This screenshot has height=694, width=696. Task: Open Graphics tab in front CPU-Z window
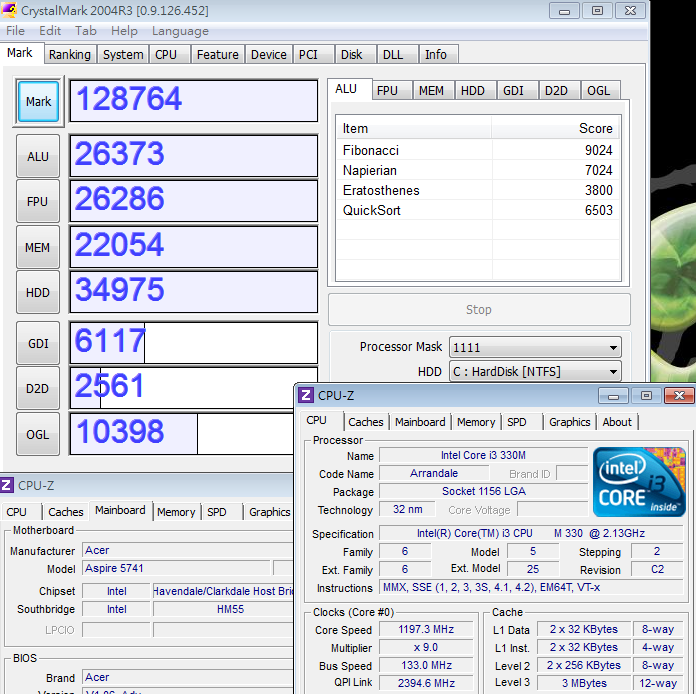(569, 422)
